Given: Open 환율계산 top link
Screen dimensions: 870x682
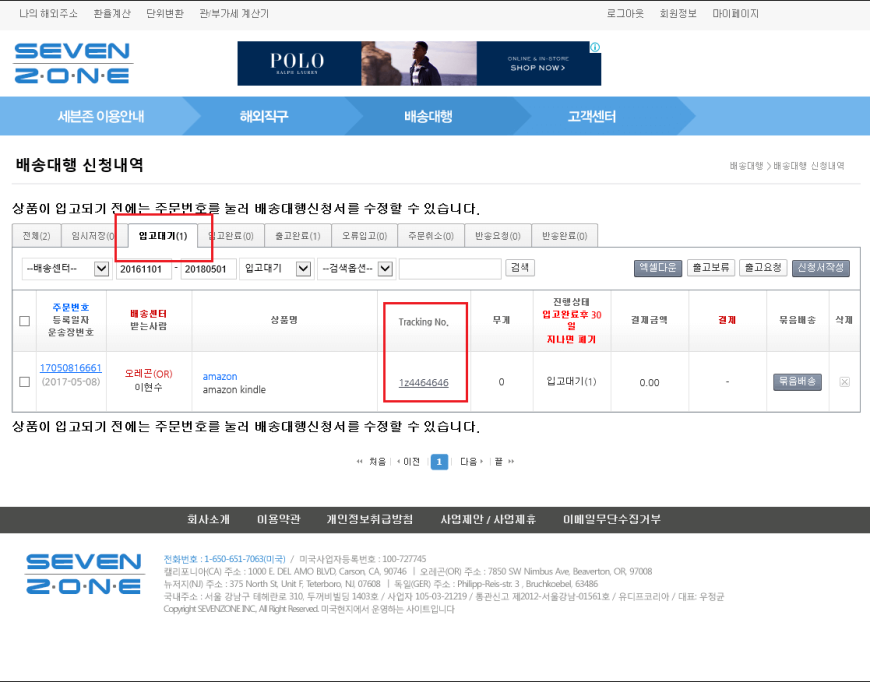Looking at the screenshot, I should (112, 13).
